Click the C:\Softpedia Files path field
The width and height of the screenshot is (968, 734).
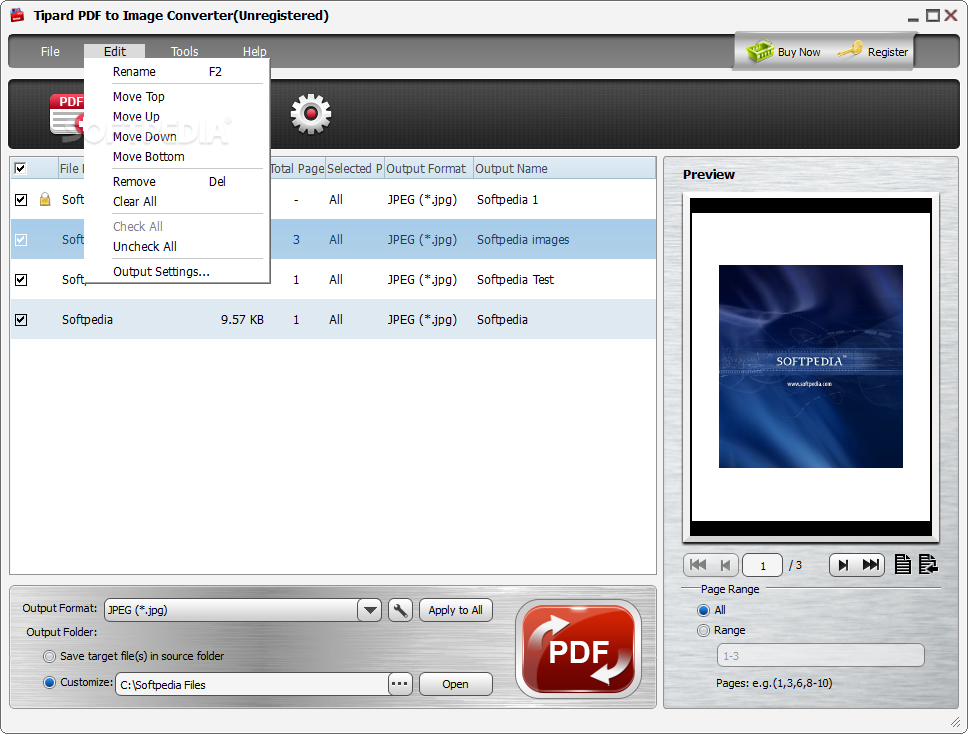click(x=252, y=685)
